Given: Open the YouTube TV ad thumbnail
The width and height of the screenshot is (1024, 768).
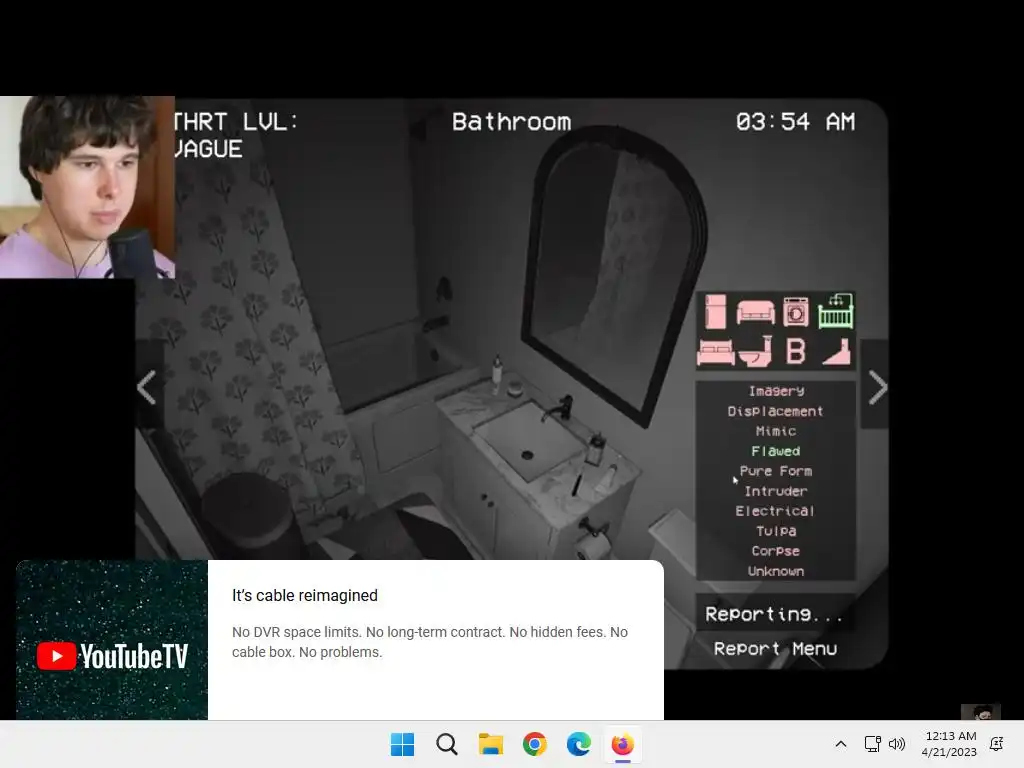Looking at the screenshot, I should [112, 640].
